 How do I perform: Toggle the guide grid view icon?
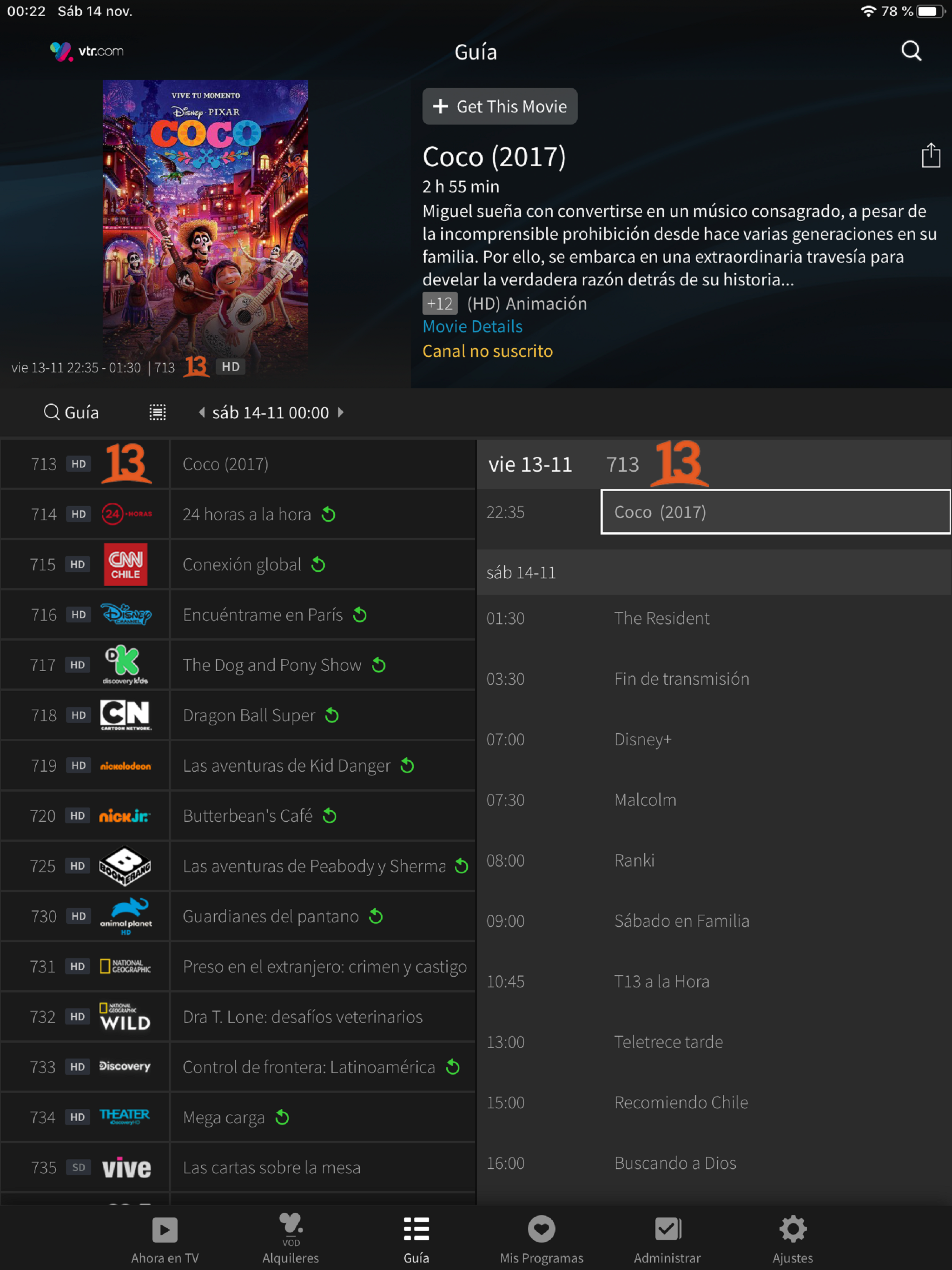[x=157, y=412]
